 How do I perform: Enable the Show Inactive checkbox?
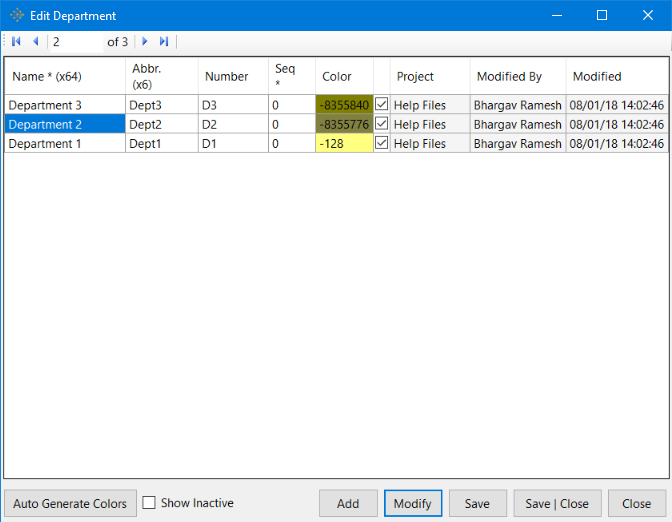point(149,502)
